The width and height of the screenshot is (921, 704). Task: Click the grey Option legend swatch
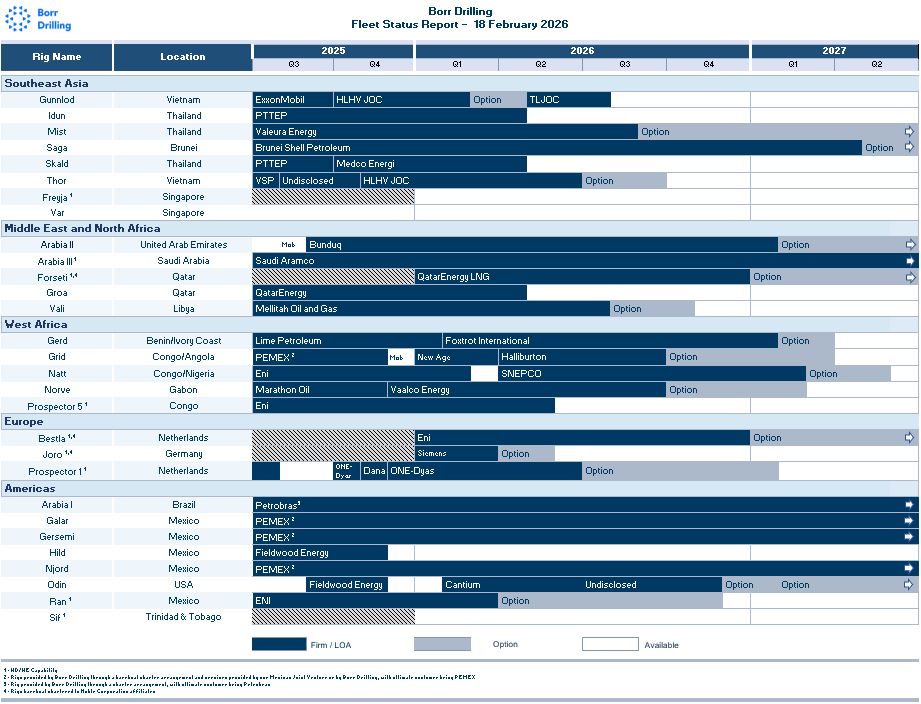click(x=442, y=644)
